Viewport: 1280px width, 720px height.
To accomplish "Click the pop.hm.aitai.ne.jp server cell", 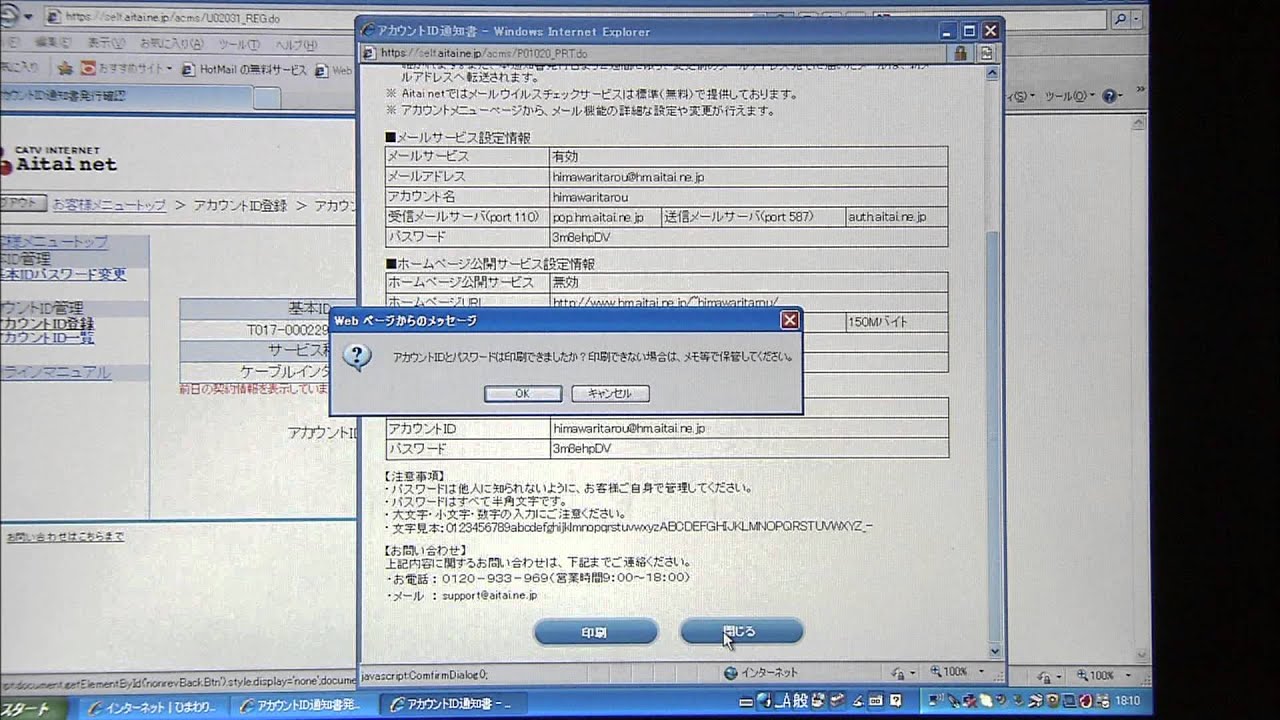I will [604, 216].
